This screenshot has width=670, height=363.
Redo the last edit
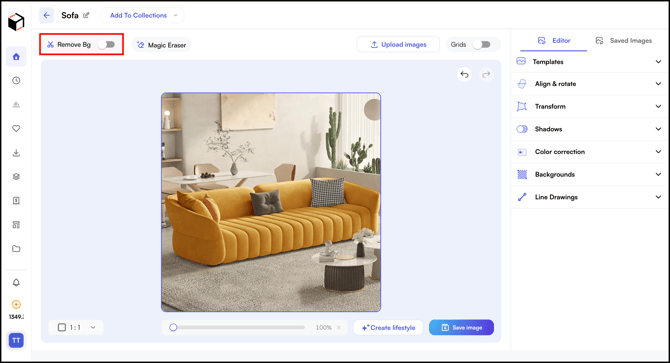coord(486,75)
